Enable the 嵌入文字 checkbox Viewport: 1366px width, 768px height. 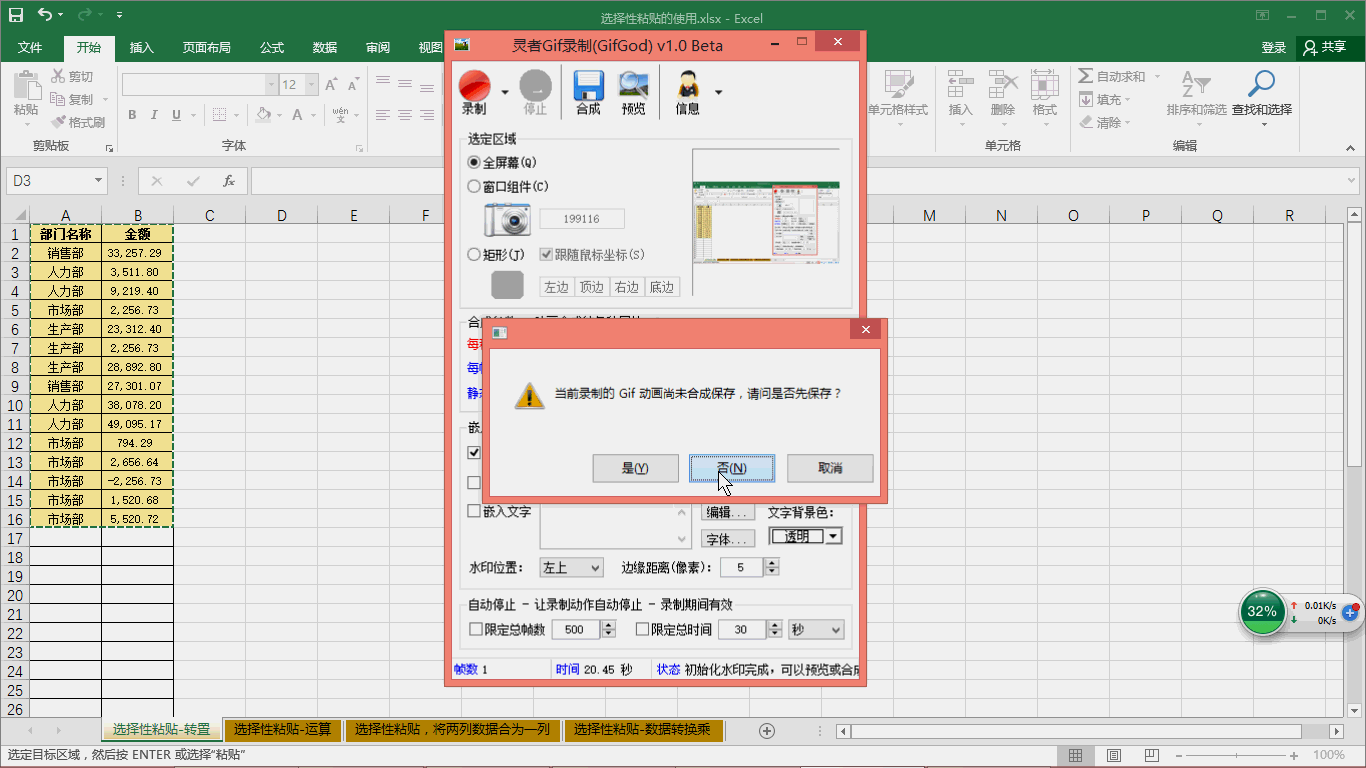click(x=475, y=511)
